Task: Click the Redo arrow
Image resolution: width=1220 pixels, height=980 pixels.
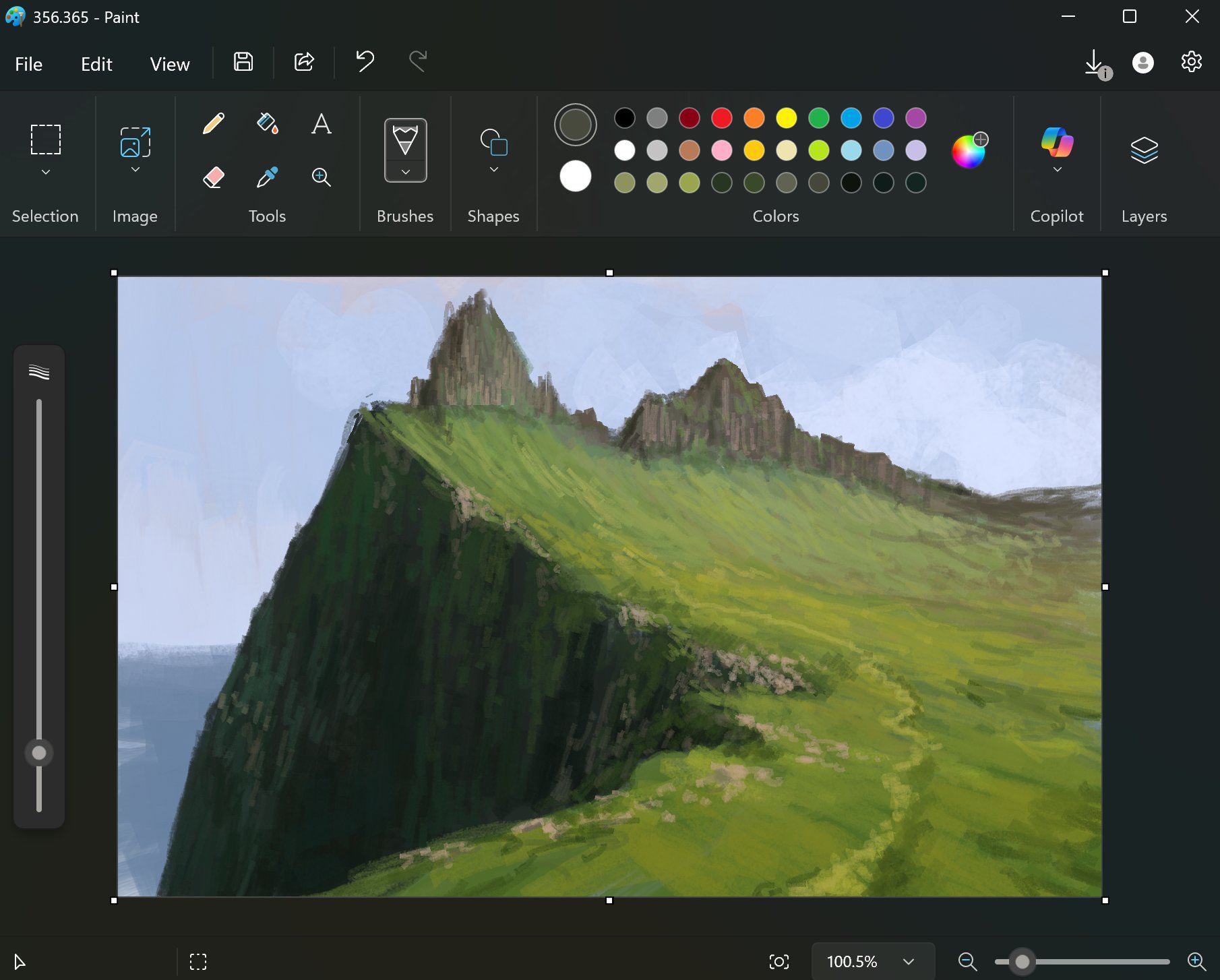Action: 418,62
